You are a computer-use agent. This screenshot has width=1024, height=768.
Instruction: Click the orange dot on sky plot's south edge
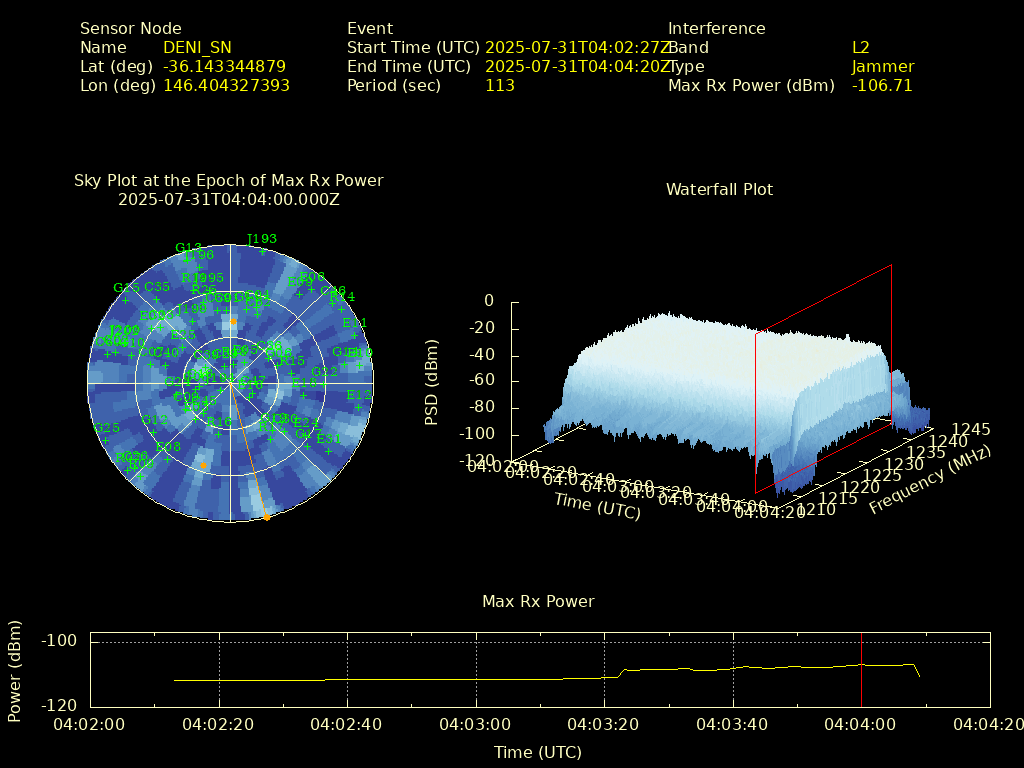(x=266, y=517)
